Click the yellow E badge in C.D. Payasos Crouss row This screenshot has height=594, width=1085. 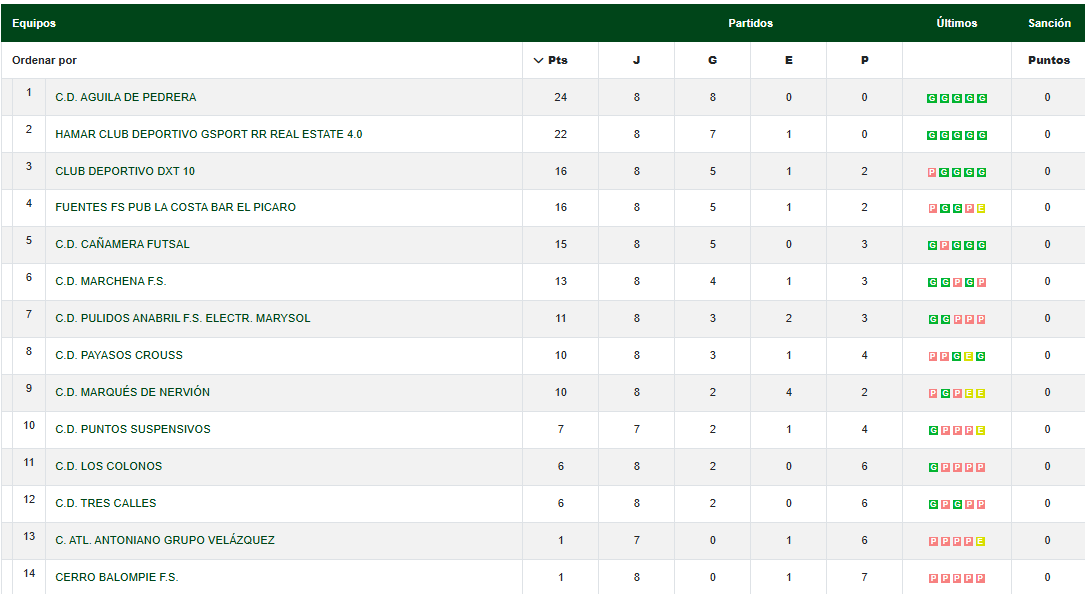(x=969, y=357)
